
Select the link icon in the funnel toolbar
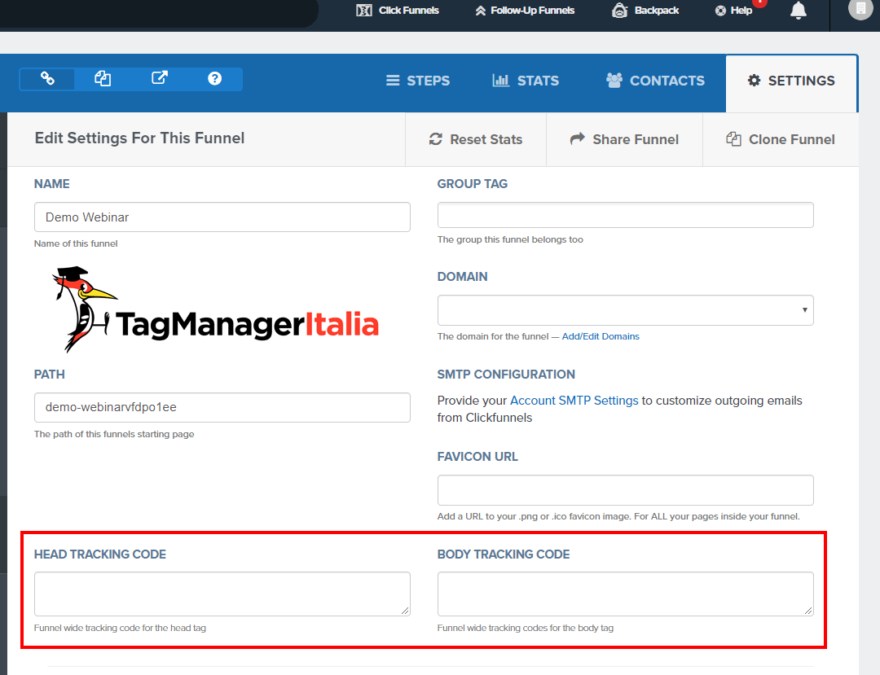[x=46, y=78]
